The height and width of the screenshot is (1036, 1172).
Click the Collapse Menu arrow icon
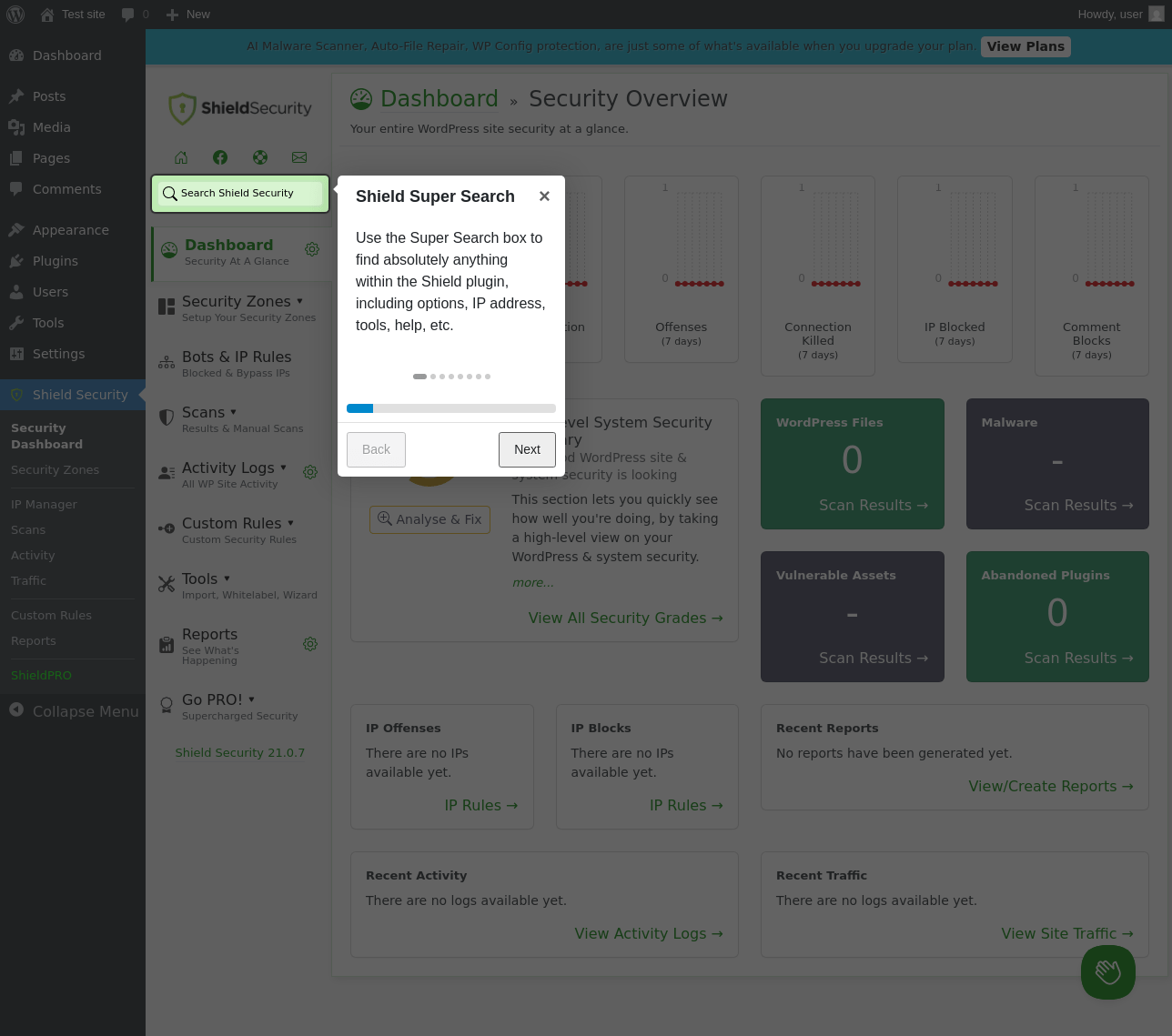click(x=16, y=710)
